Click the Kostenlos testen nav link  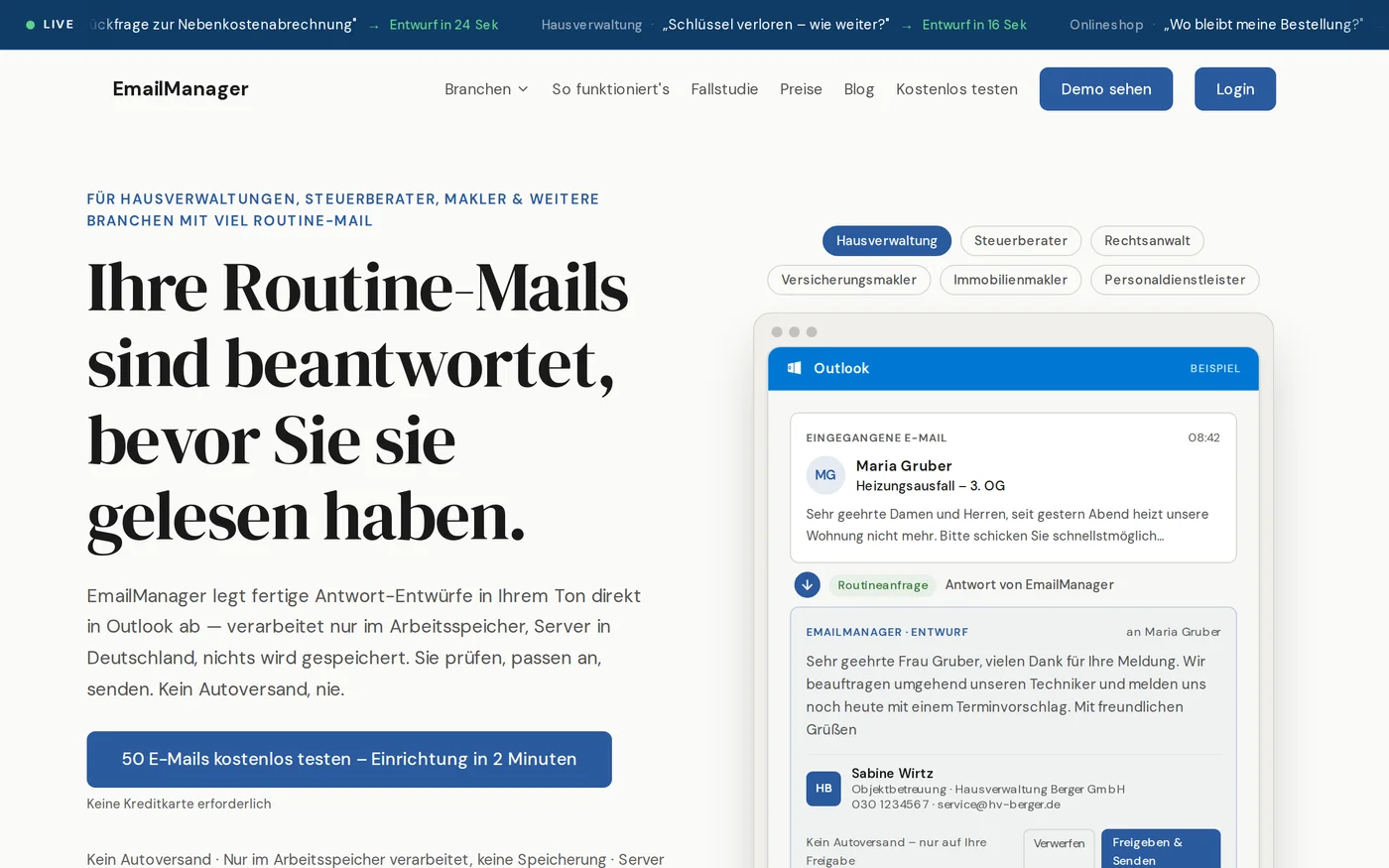[x=956, y=89]
